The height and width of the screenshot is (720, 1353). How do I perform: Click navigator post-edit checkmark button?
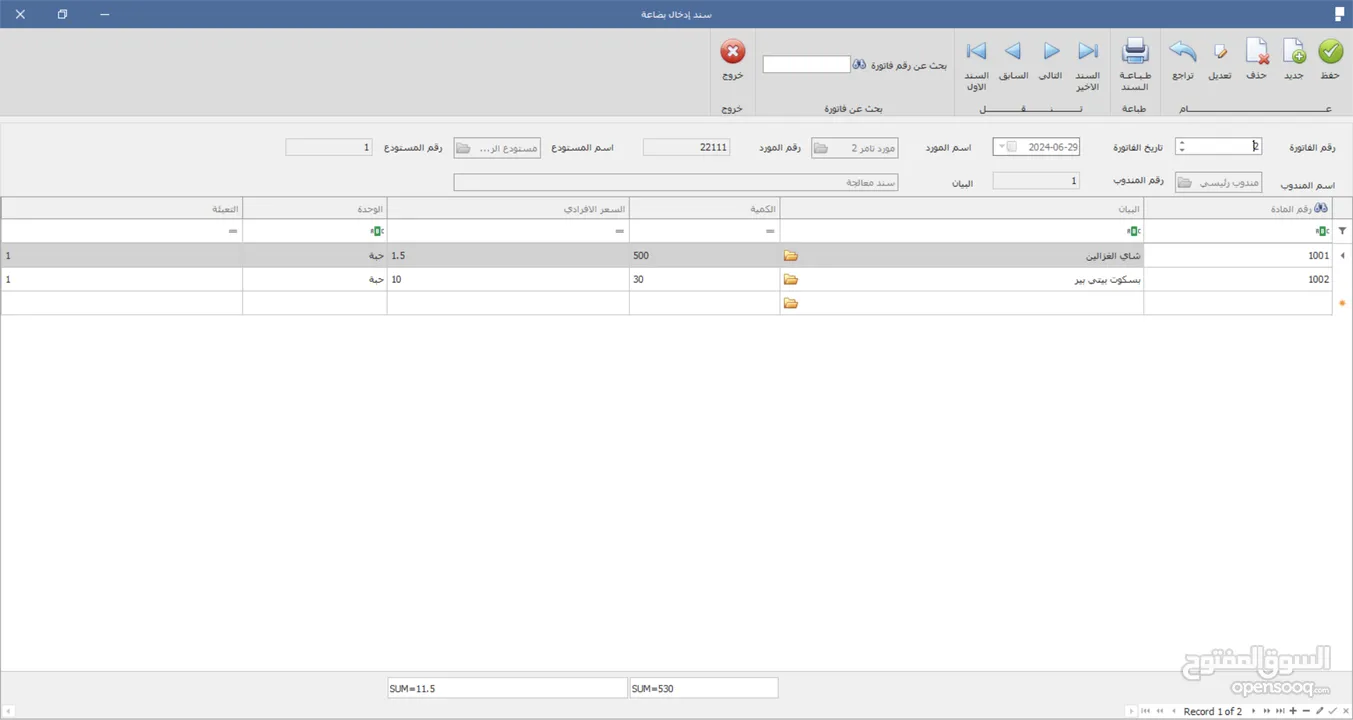1333,711
